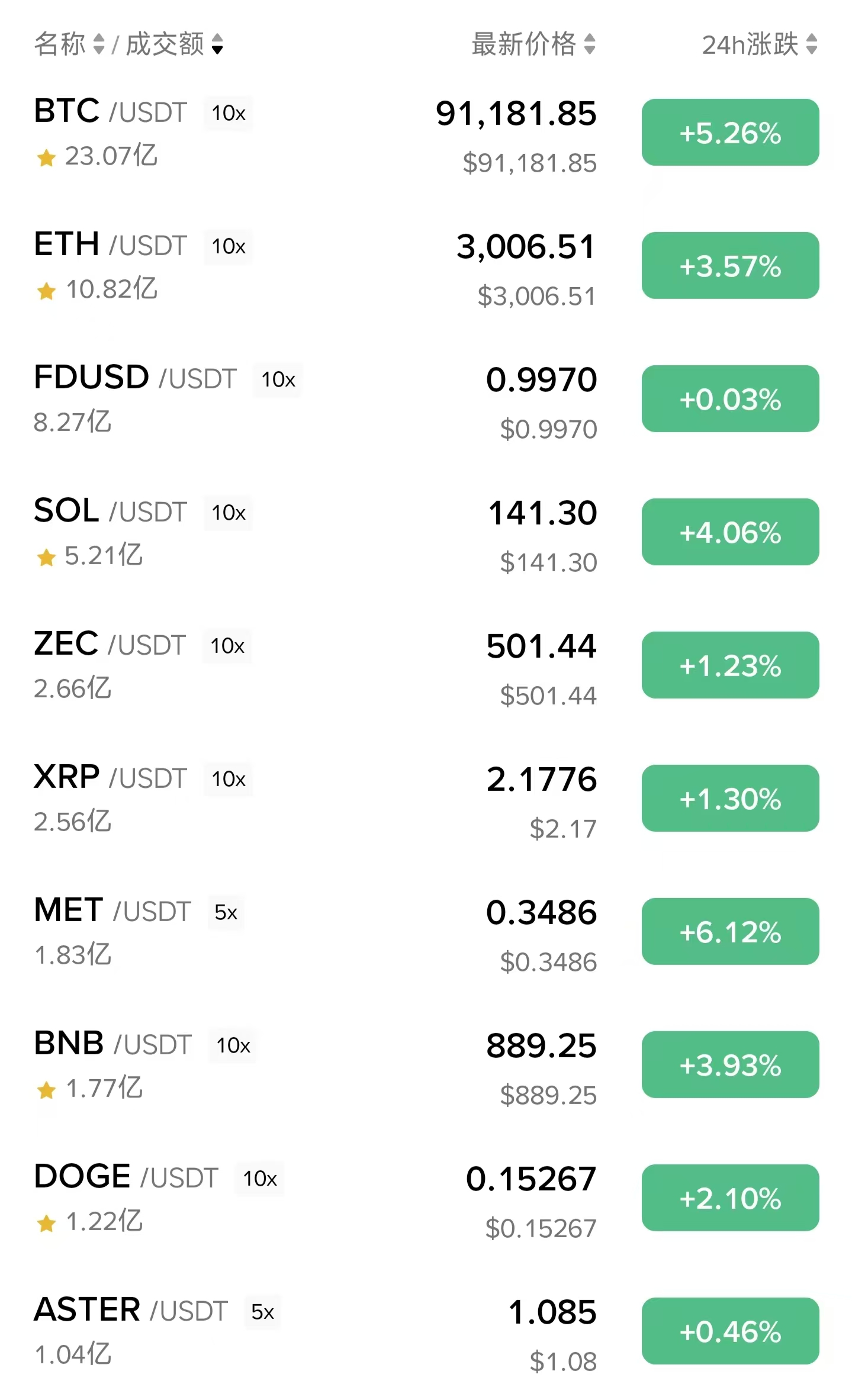
Task: Select the DOGE price 0.15267
Action: click(x=531, y=1179)
